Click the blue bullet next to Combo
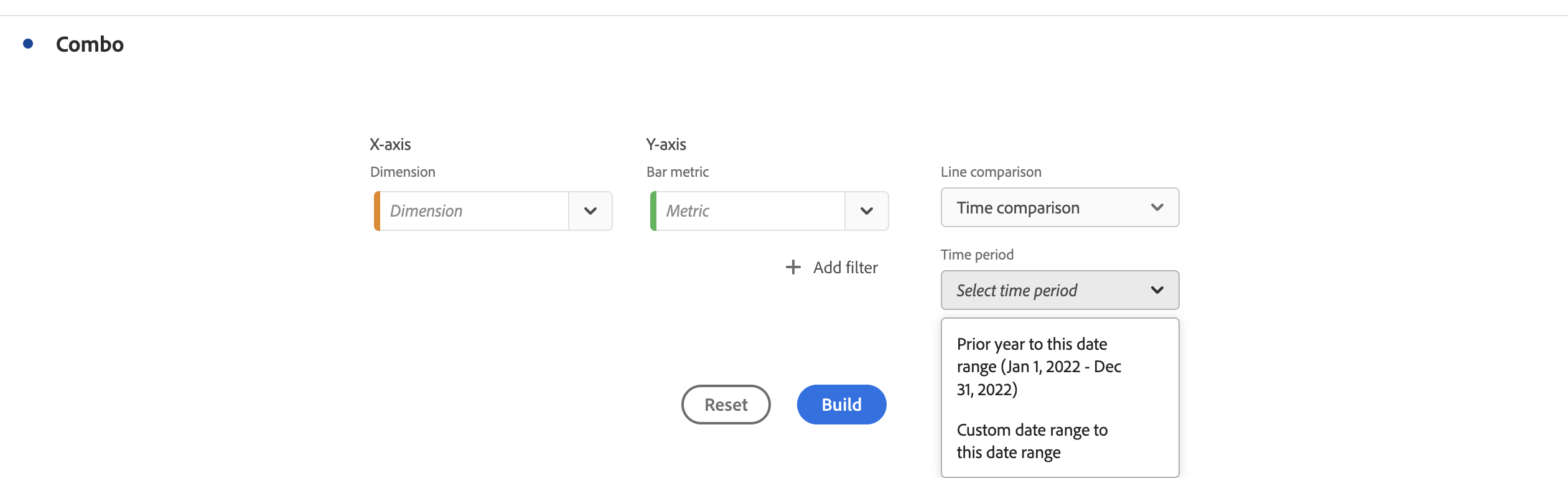This screenshot has width=1568, height=478. click(x=28, y=44)
